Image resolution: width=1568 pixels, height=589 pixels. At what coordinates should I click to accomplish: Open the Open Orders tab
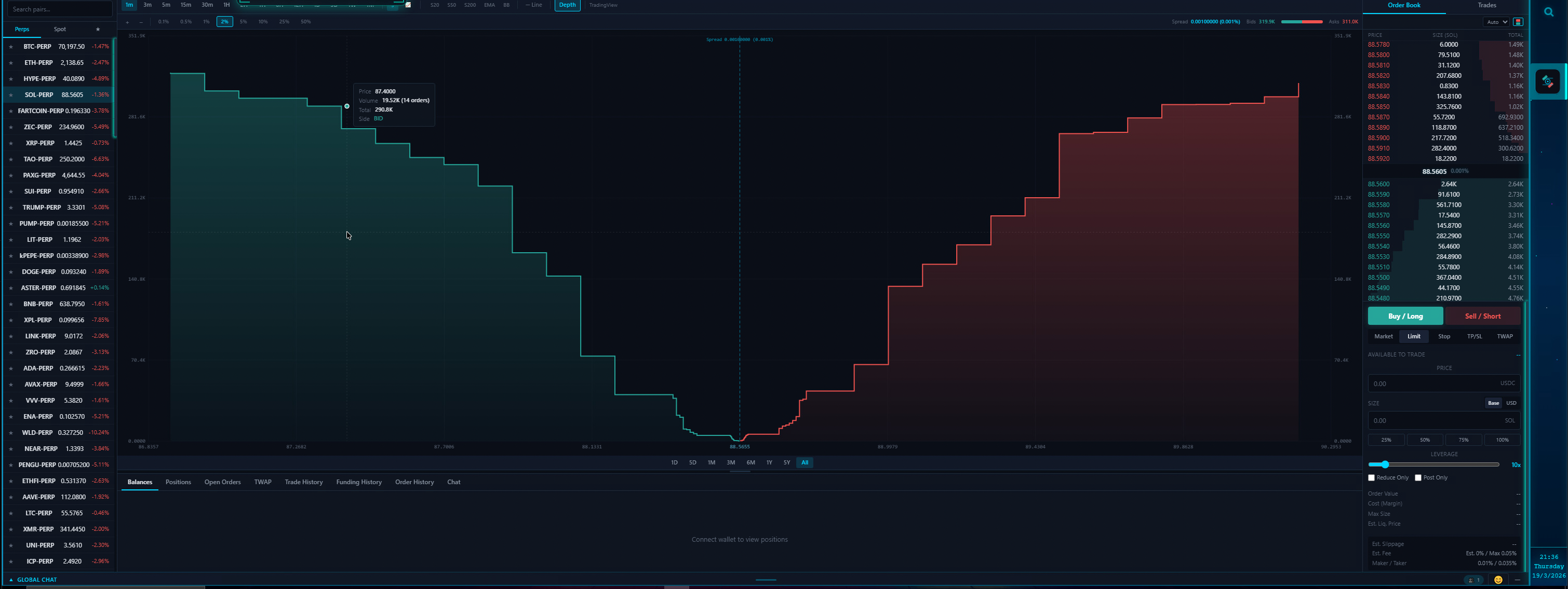(x=222, y=482)
